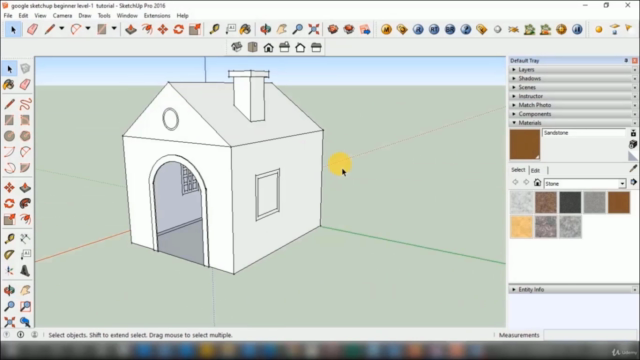Choose the Tape Measure tool in top toolbar
Image resolution: width=640 pixels, height=360 pixels.
214,29
